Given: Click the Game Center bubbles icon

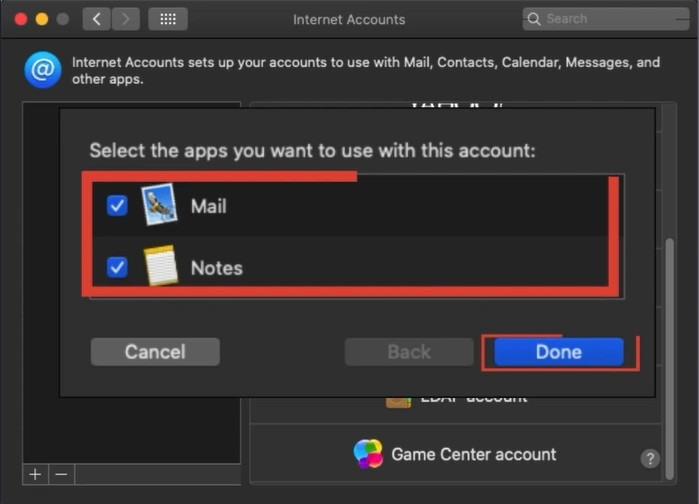Looking at the screenshot, I should (x=368, y=454).
